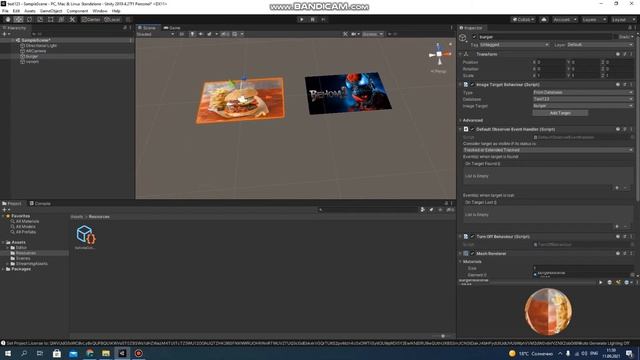Screen dimensions: 640x360
Task: Disable Image Target Behaviour script checkbox
Action: [x=472, y=84]
